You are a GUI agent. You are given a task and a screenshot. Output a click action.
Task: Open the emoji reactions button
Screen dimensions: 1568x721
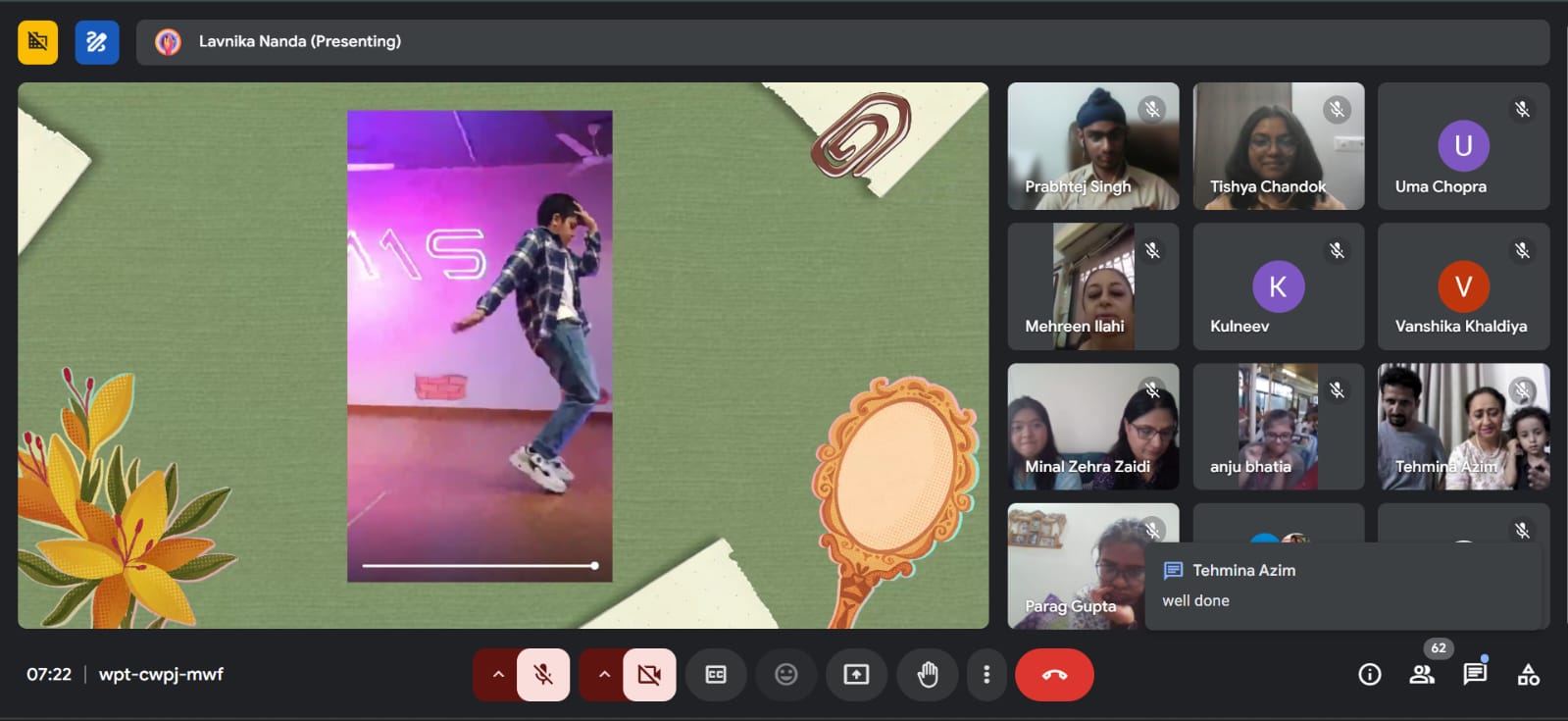click(x=785, y=675)
